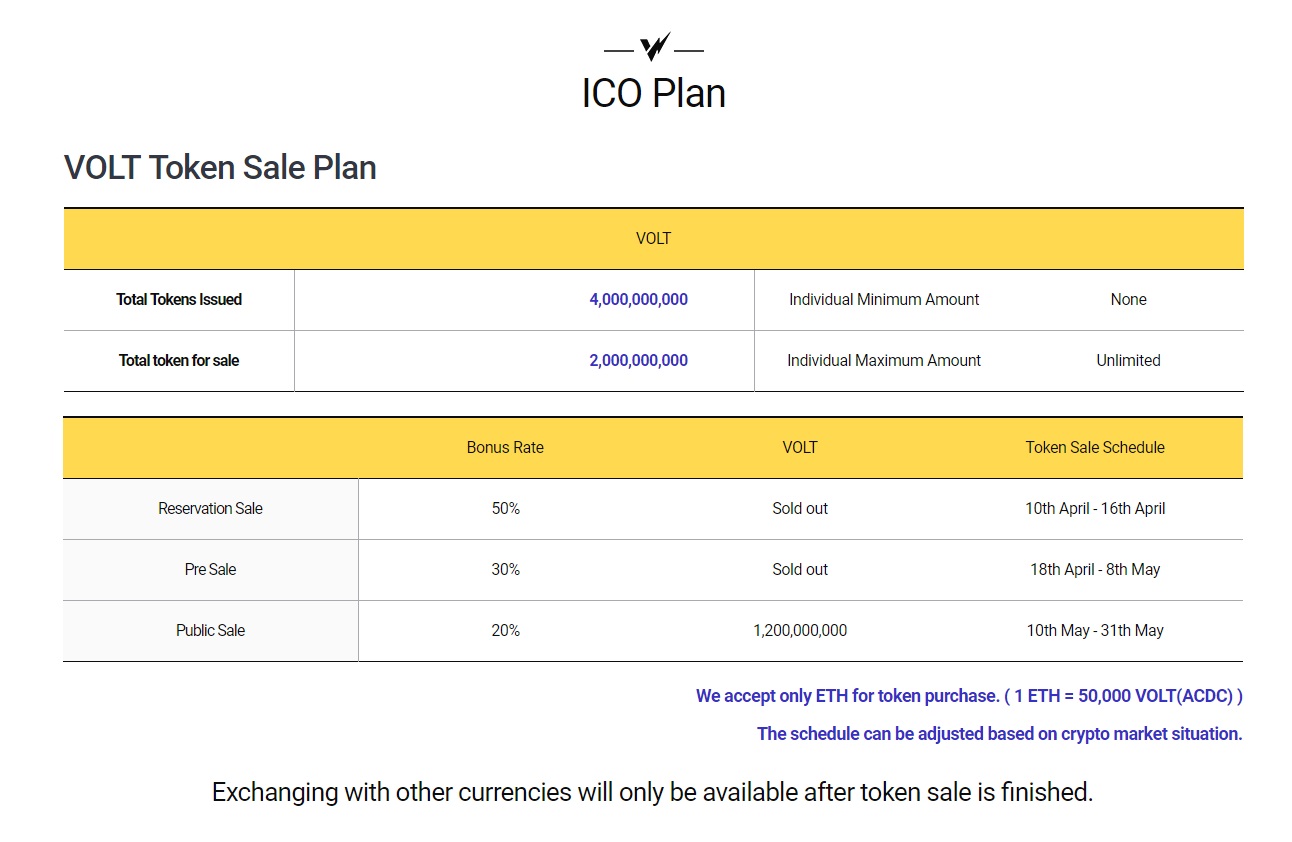Click the Token Sale Schedule column header
The width and height of the screenshot is (1292, 842).
(x=1095, y=447)
